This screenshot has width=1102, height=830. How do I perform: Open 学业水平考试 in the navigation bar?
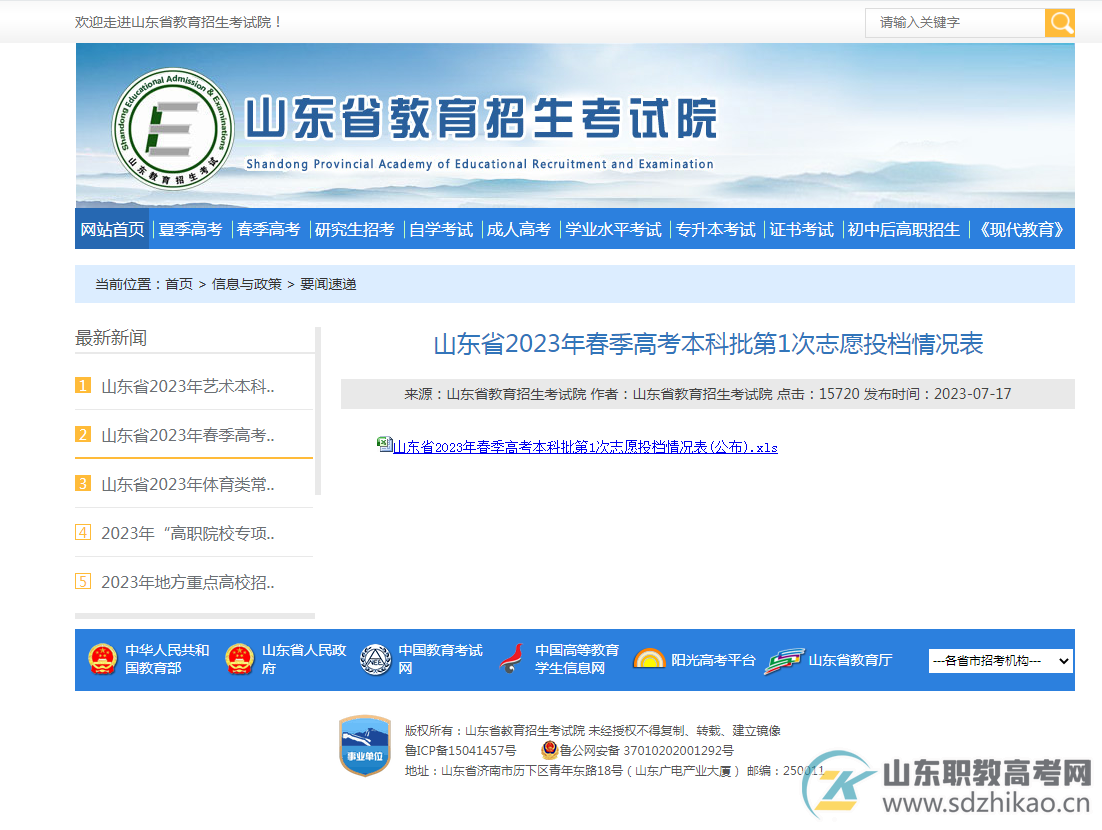tap(614, 229)
